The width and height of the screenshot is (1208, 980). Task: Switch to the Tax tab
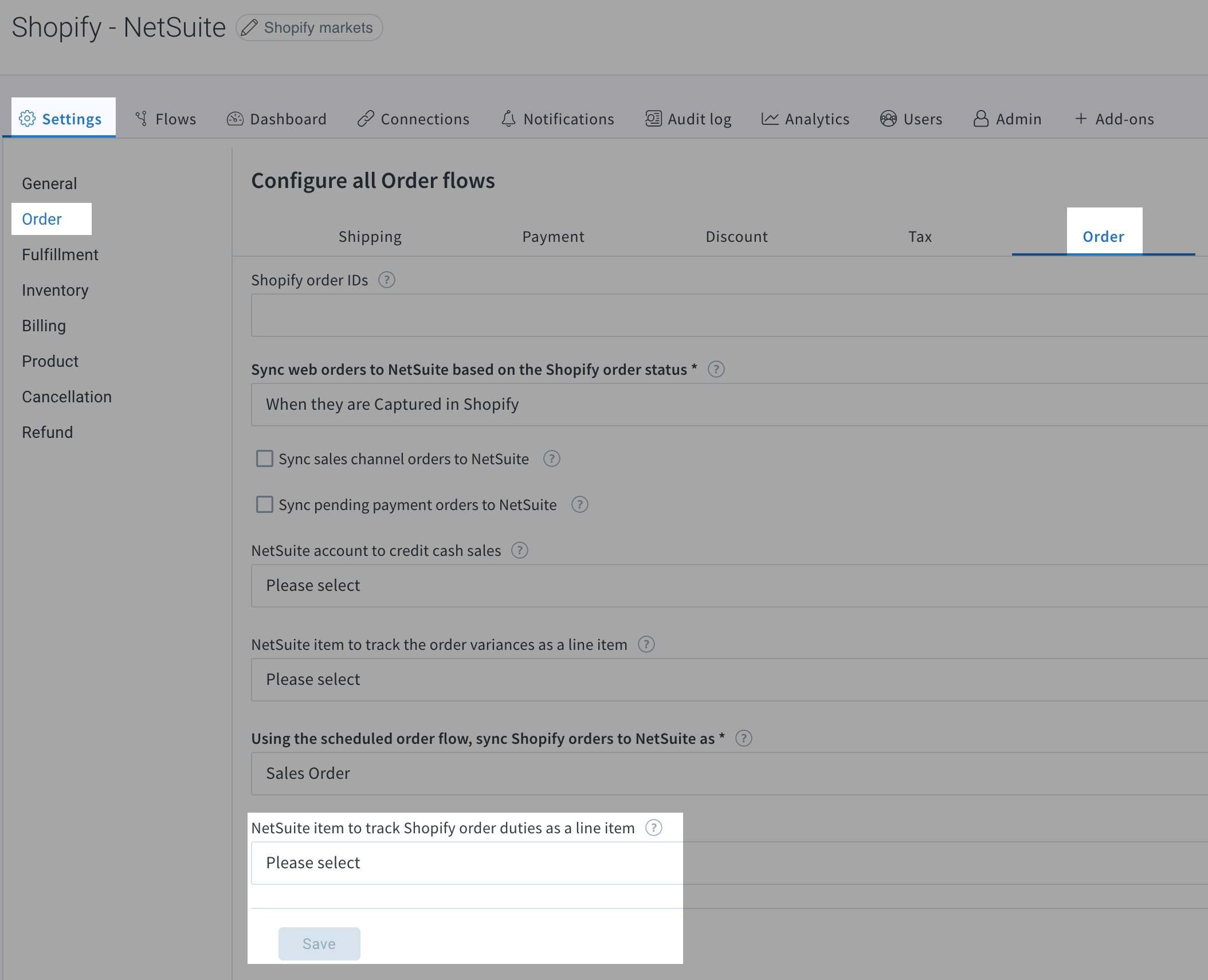click(x=920, y=236)
